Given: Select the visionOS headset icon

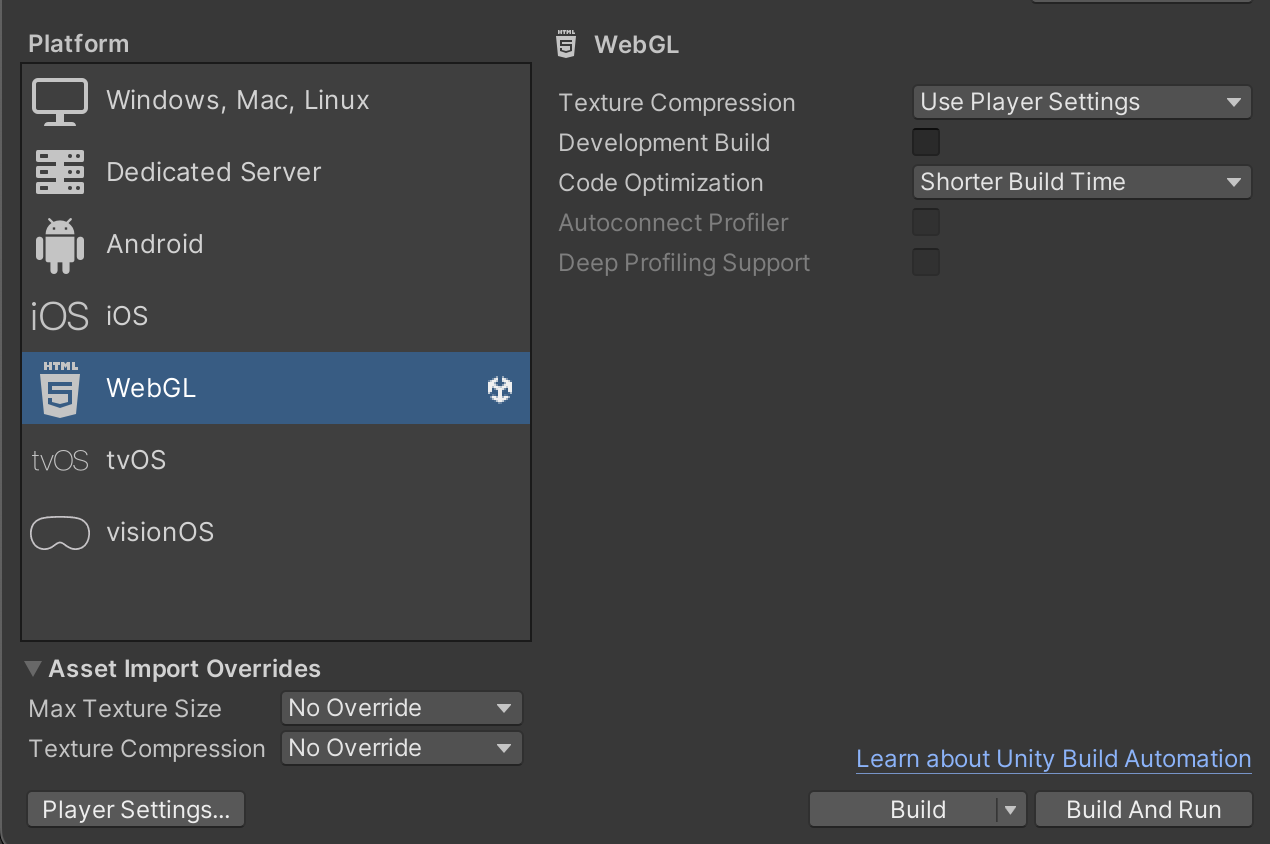Looking at the screenshot, I should (60, 532).
